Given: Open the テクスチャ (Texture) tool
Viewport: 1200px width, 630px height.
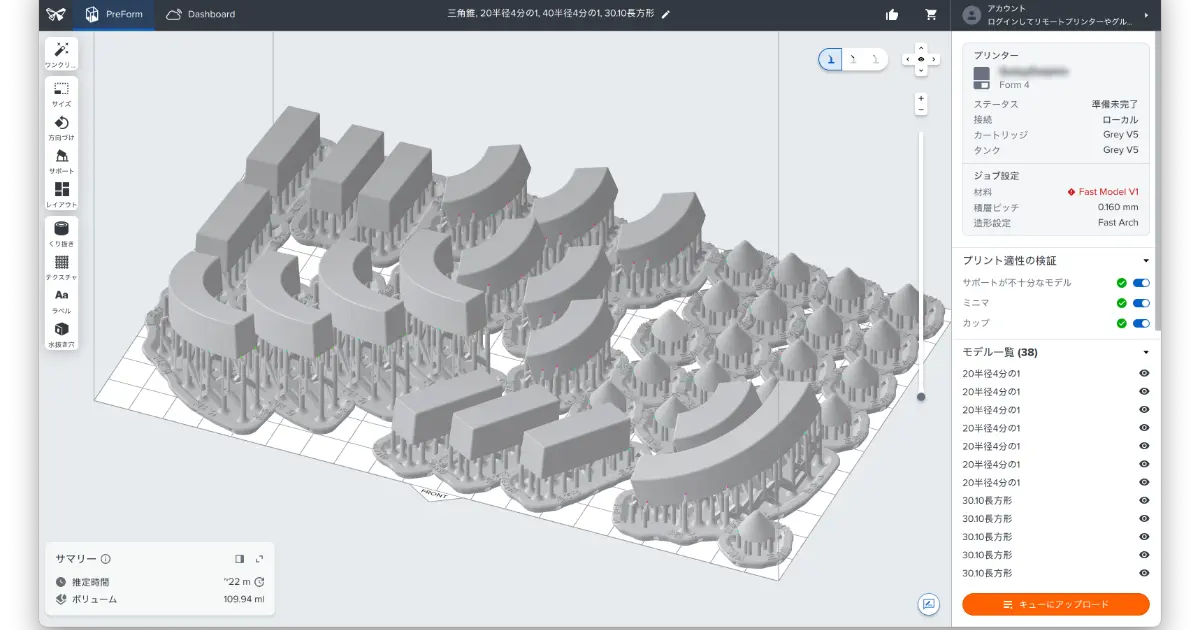Looking at the screenshot, I should [x=61, y=267].
